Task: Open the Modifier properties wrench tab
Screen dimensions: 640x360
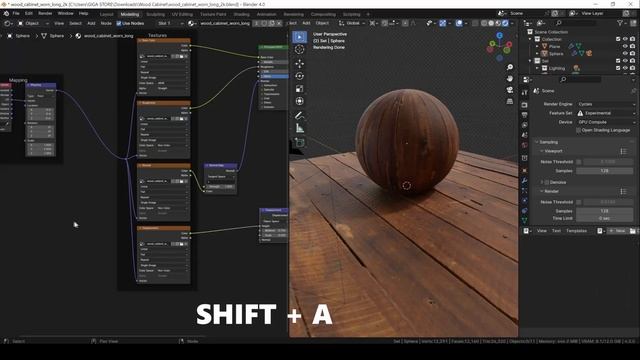Action: (x=524, y=180)
